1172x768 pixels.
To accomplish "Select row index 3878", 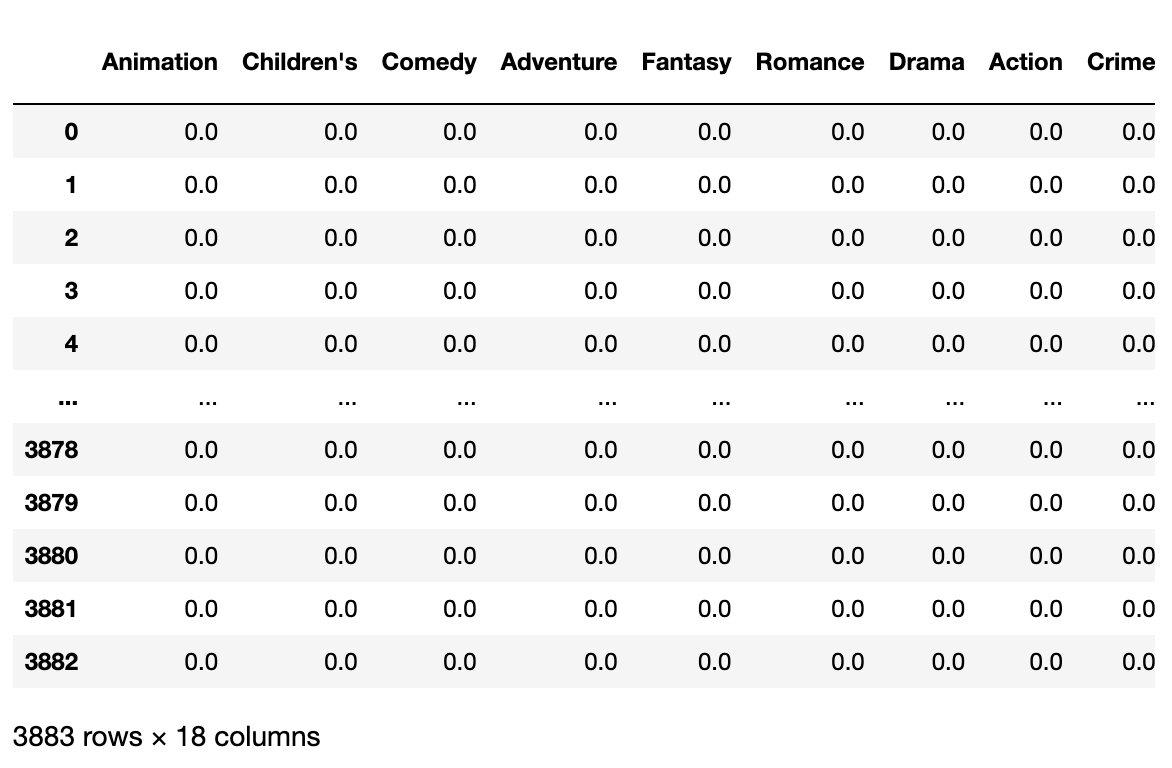I will pyautogui.click(x=52, y=450).
